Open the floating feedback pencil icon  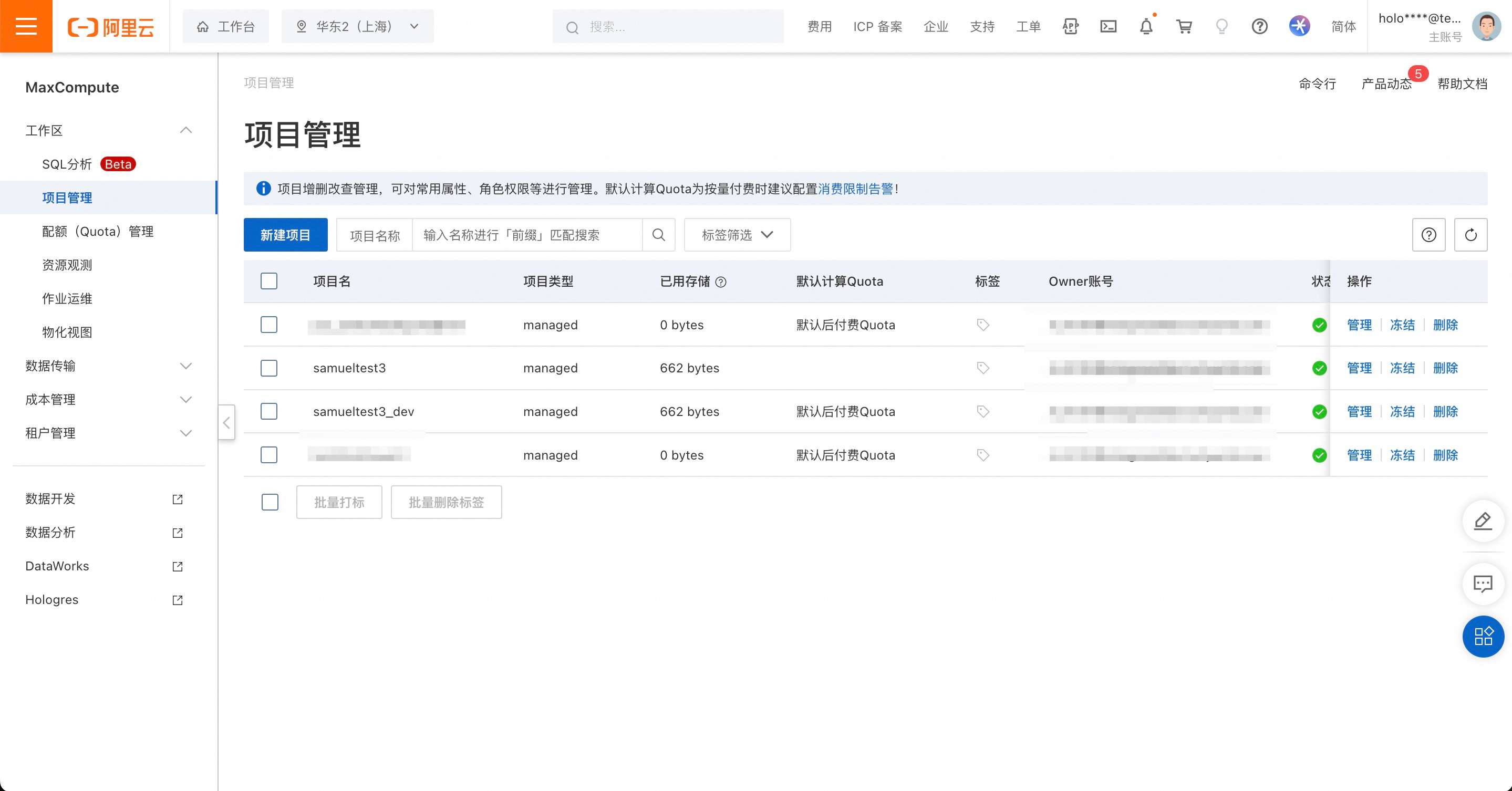click(1483, 521)
